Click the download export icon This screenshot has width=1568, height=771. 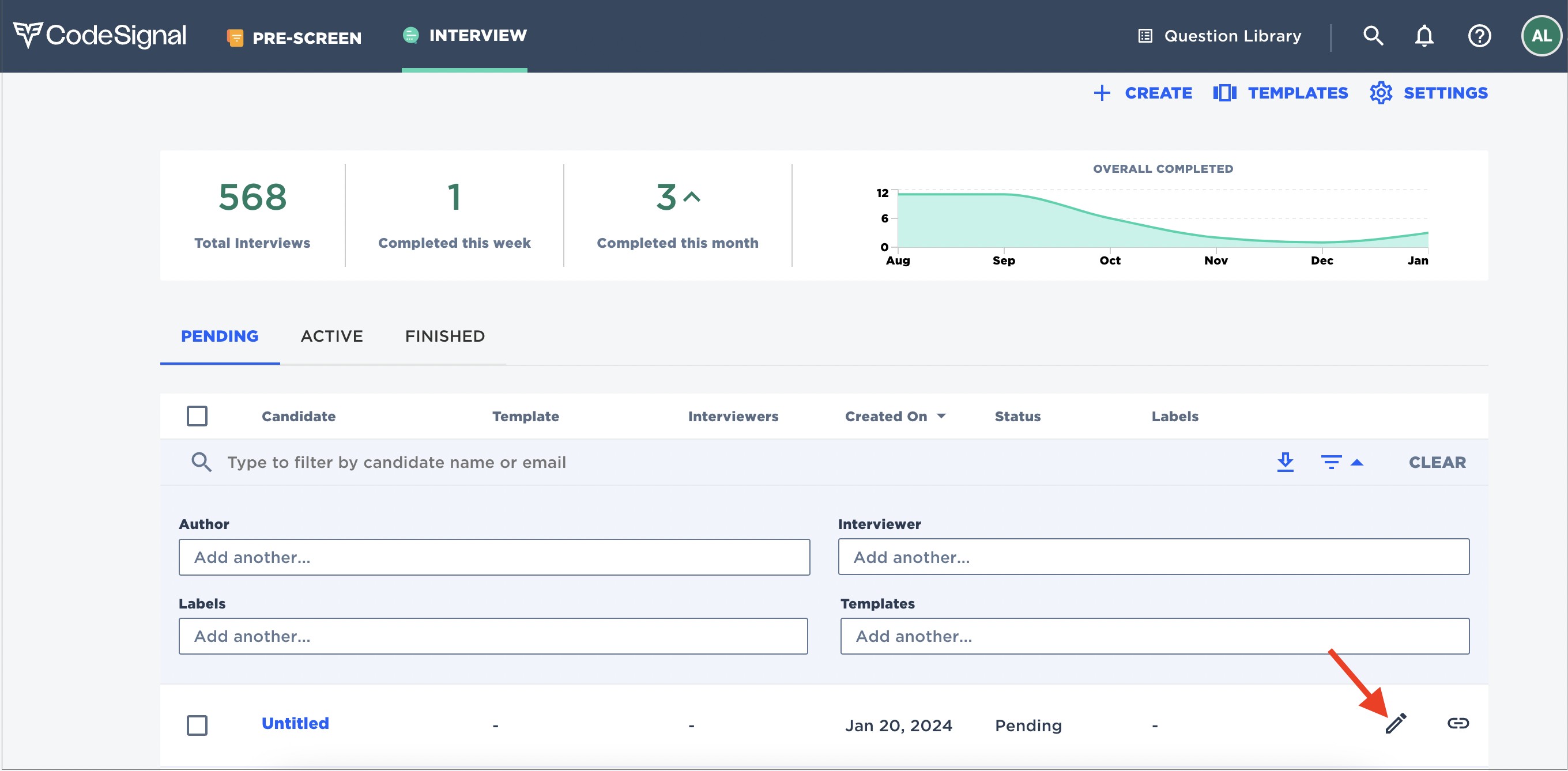coord(1285,463)
